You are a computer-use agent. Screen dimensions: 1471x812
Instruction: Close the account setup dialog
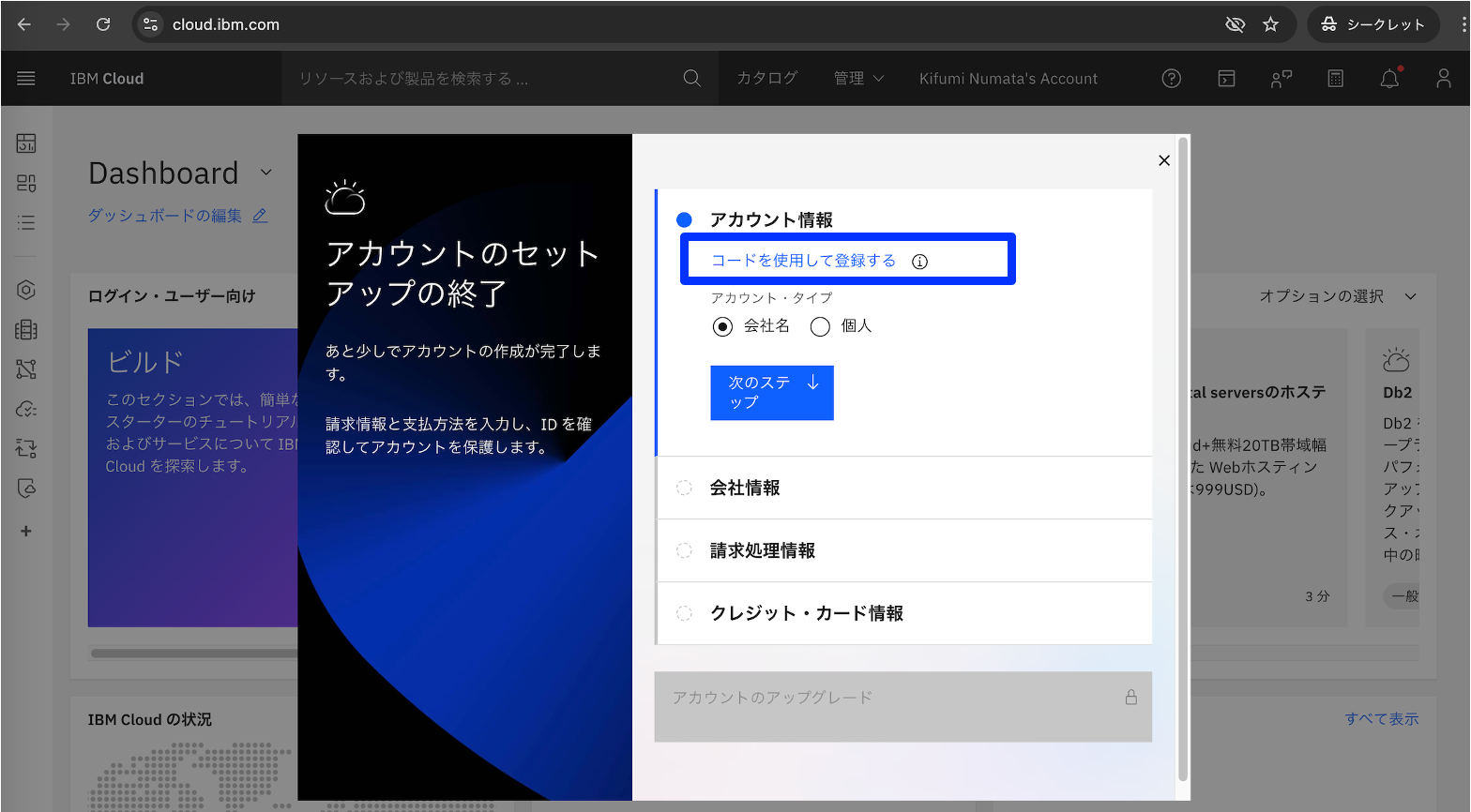(1164, 160)
